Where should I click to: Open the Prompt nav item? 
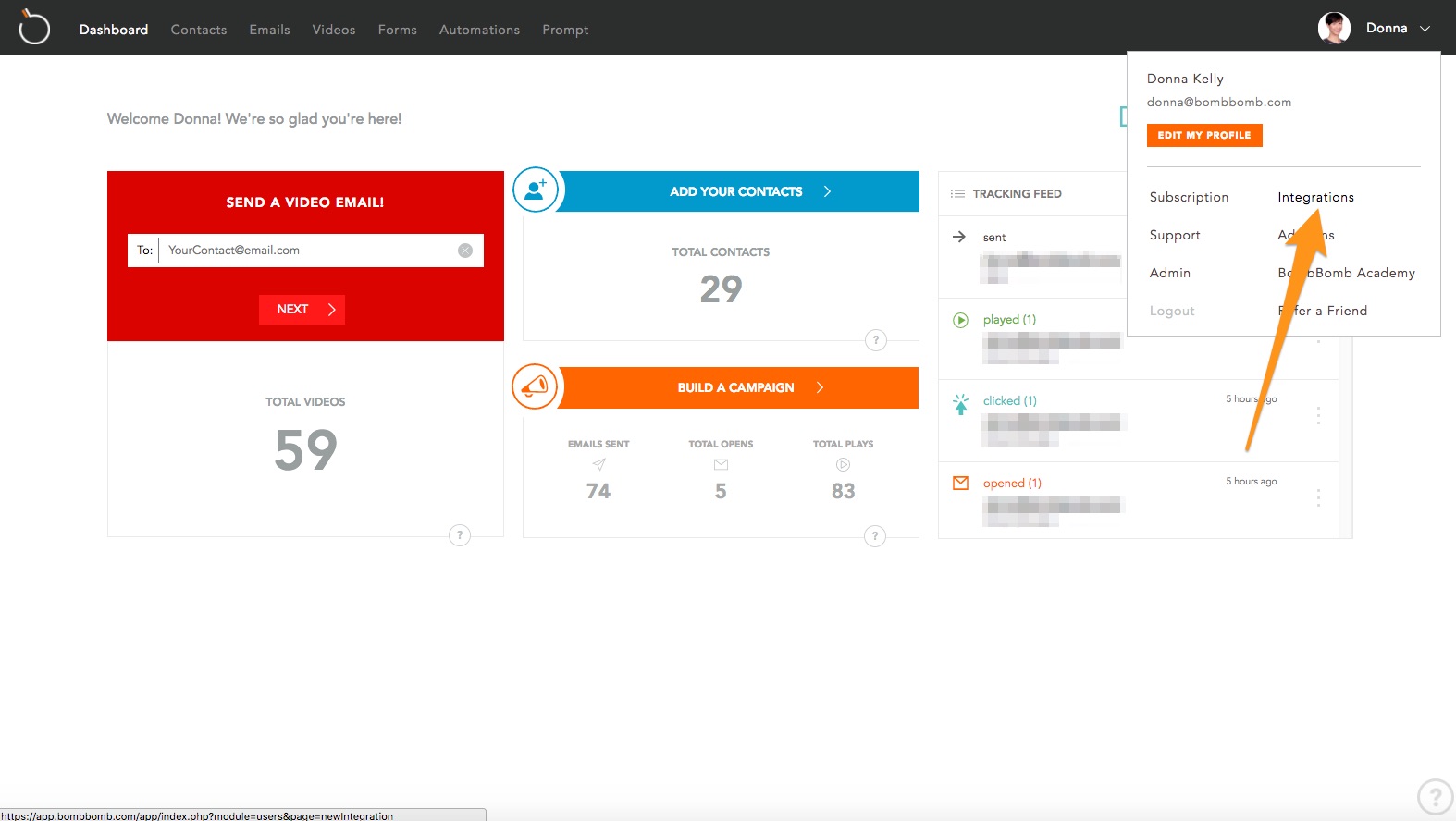pos(565,30)
